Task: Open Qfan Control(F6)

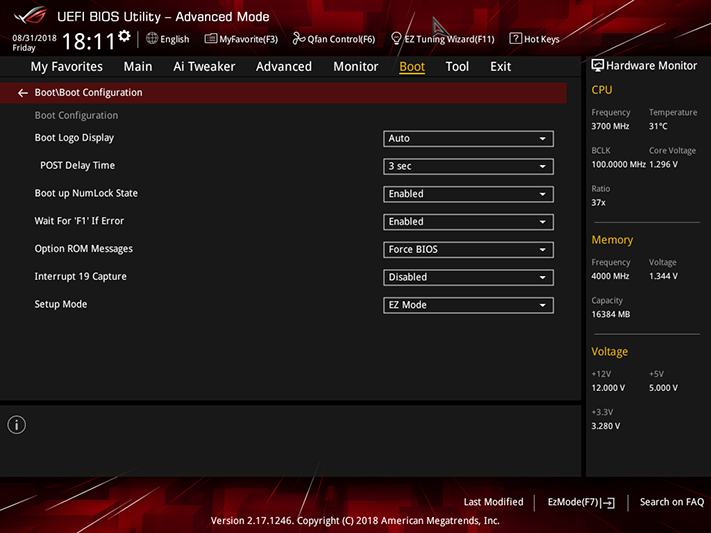Action: [x=334, y=39]
